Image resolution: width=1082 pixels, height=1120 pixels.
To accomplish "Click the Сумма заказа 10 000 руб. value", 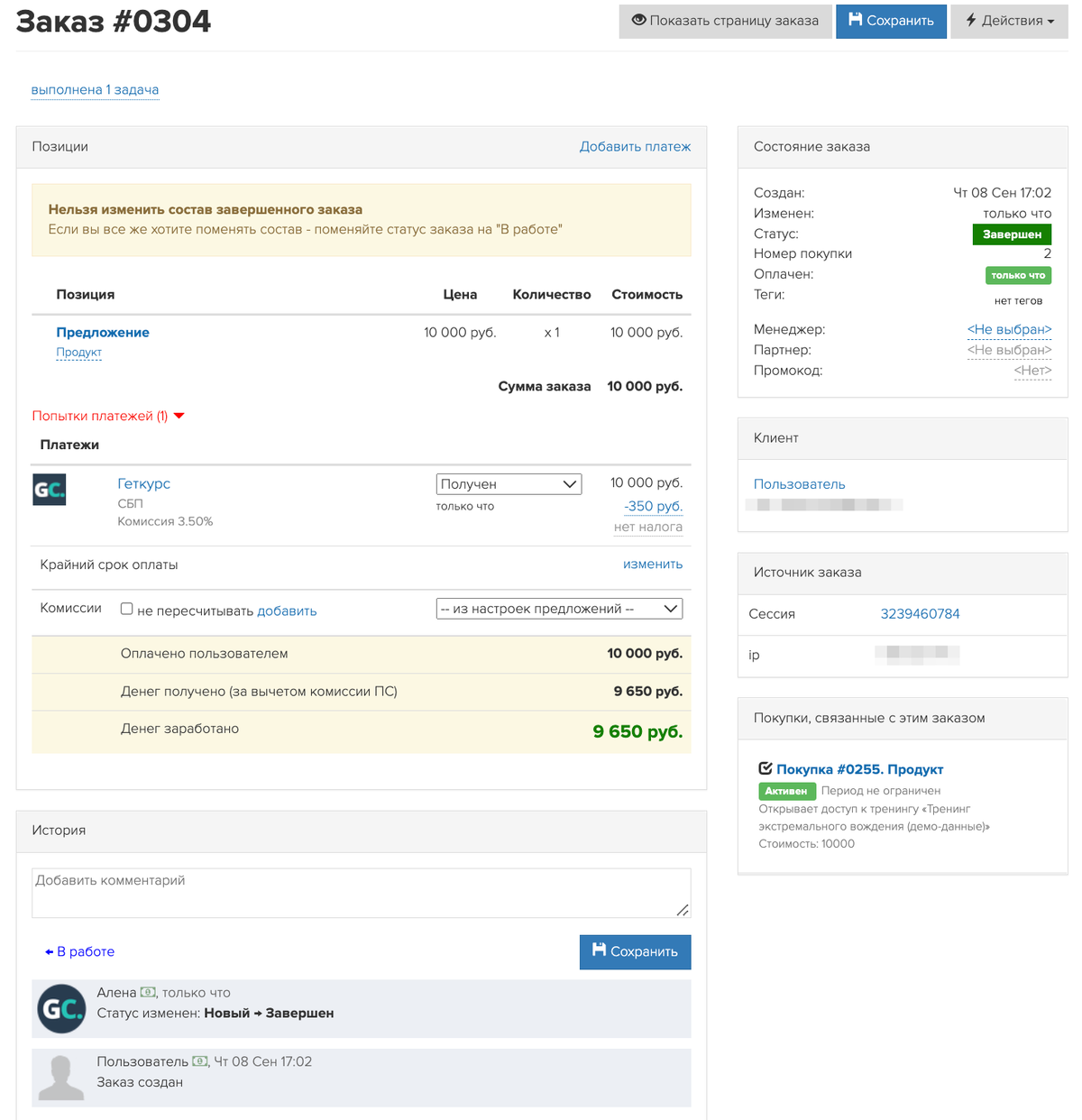I will click(x=645, y=386).
